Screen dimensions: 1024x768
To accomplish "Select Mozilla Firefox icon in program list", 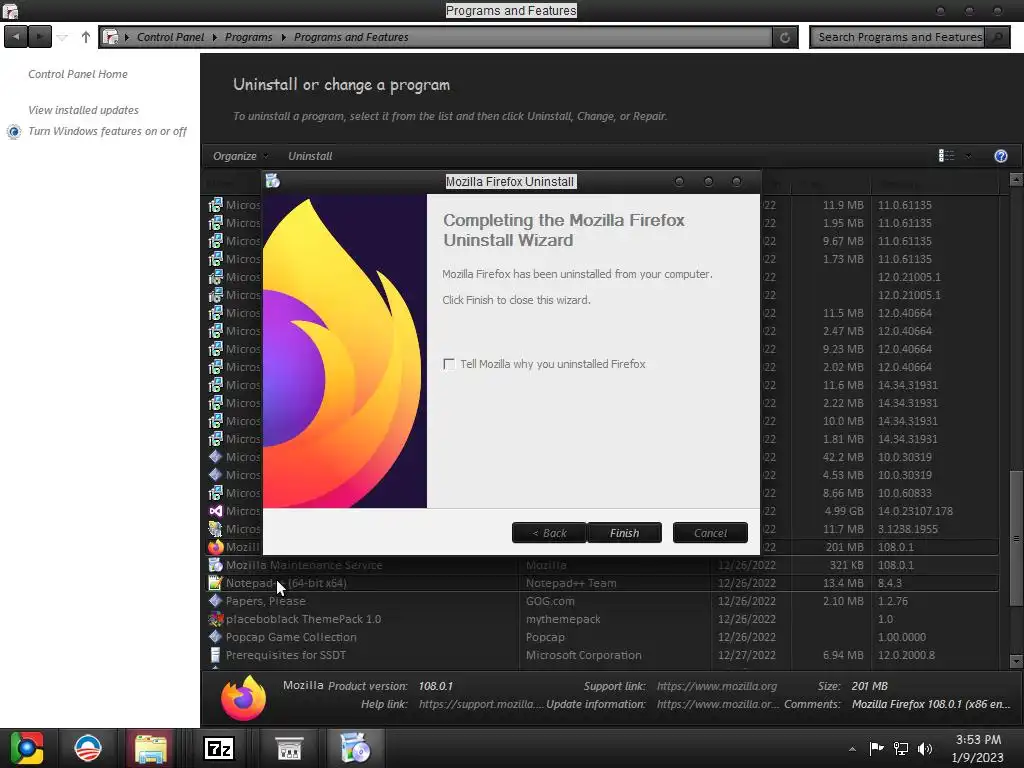I will tap(216, 547).
